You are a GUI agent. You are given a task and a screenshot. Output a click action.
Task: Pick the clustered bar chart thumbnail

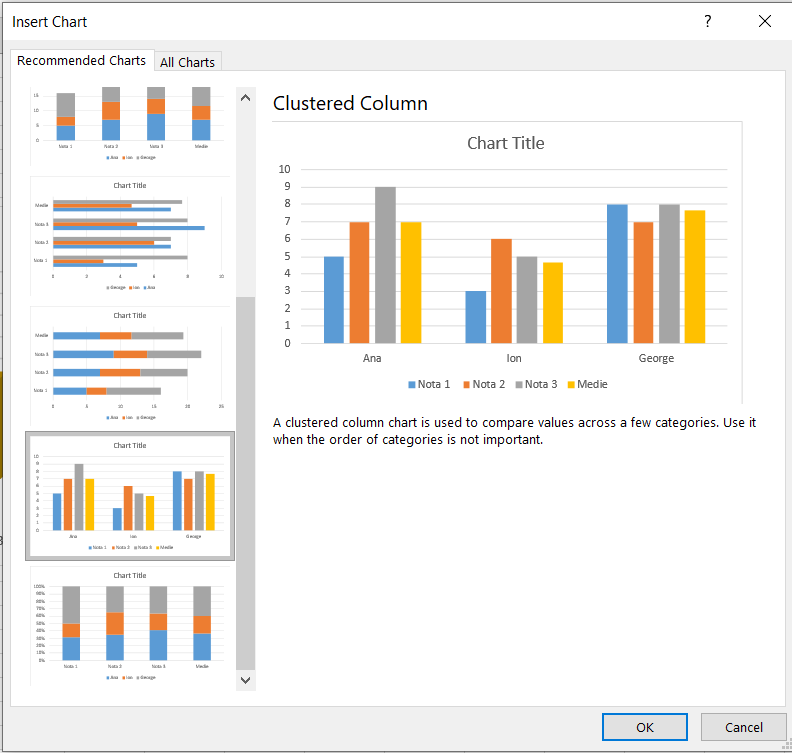click(130, 235)
